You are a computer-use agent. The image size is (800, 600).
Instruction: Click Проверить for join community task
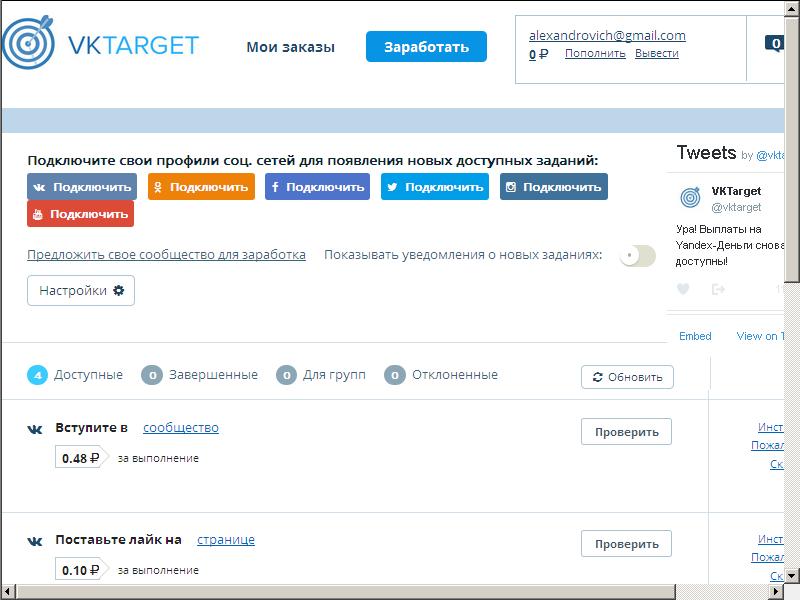(x=626, y=432)
